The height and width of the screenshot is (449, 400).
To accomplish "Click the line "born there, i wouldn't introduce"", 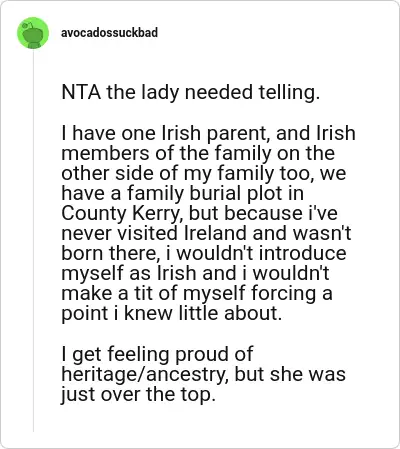I will click(204, 253).
